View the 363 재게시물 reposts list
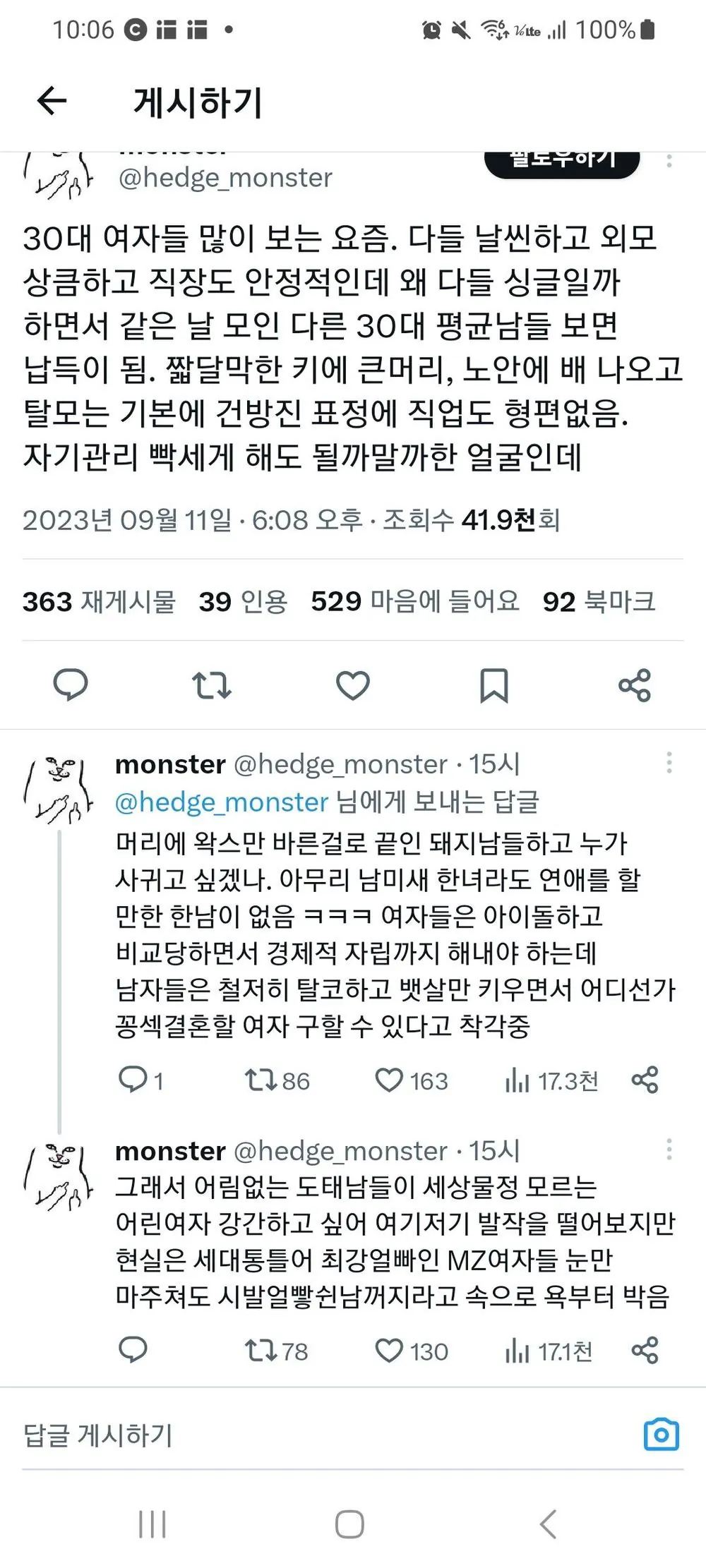Image resolution: width=706 pixels, height=1568 pixels. point(99,603)
